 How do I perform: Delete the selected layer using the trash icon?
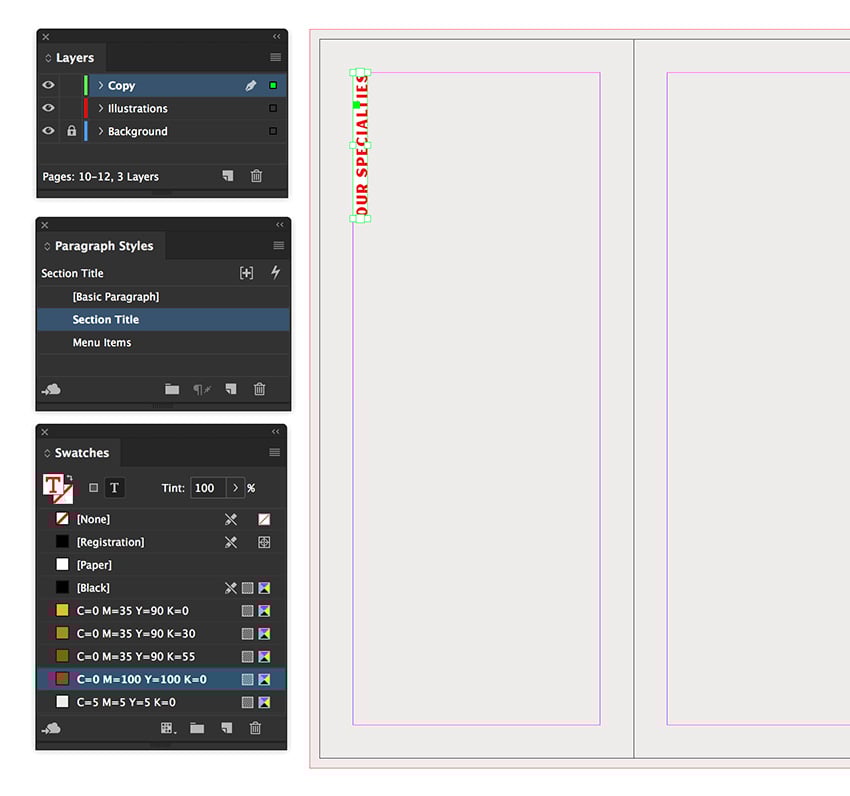click(256, 176)
